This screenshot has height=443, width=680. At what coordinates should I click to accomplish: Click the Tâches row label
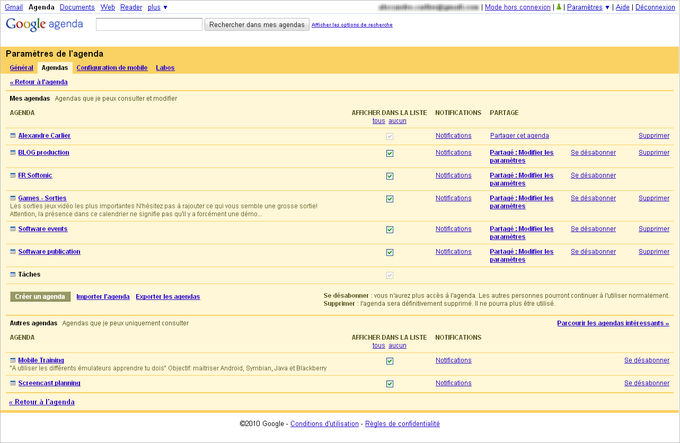(x=29, y=274)
